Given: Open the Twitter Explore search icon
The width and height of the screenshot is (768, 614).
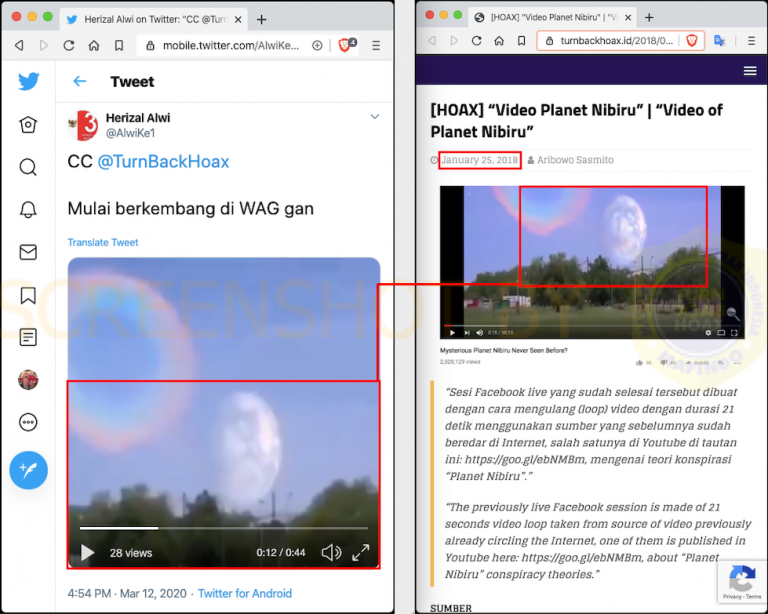Looking at the screenshot, I should pos(28,167).
